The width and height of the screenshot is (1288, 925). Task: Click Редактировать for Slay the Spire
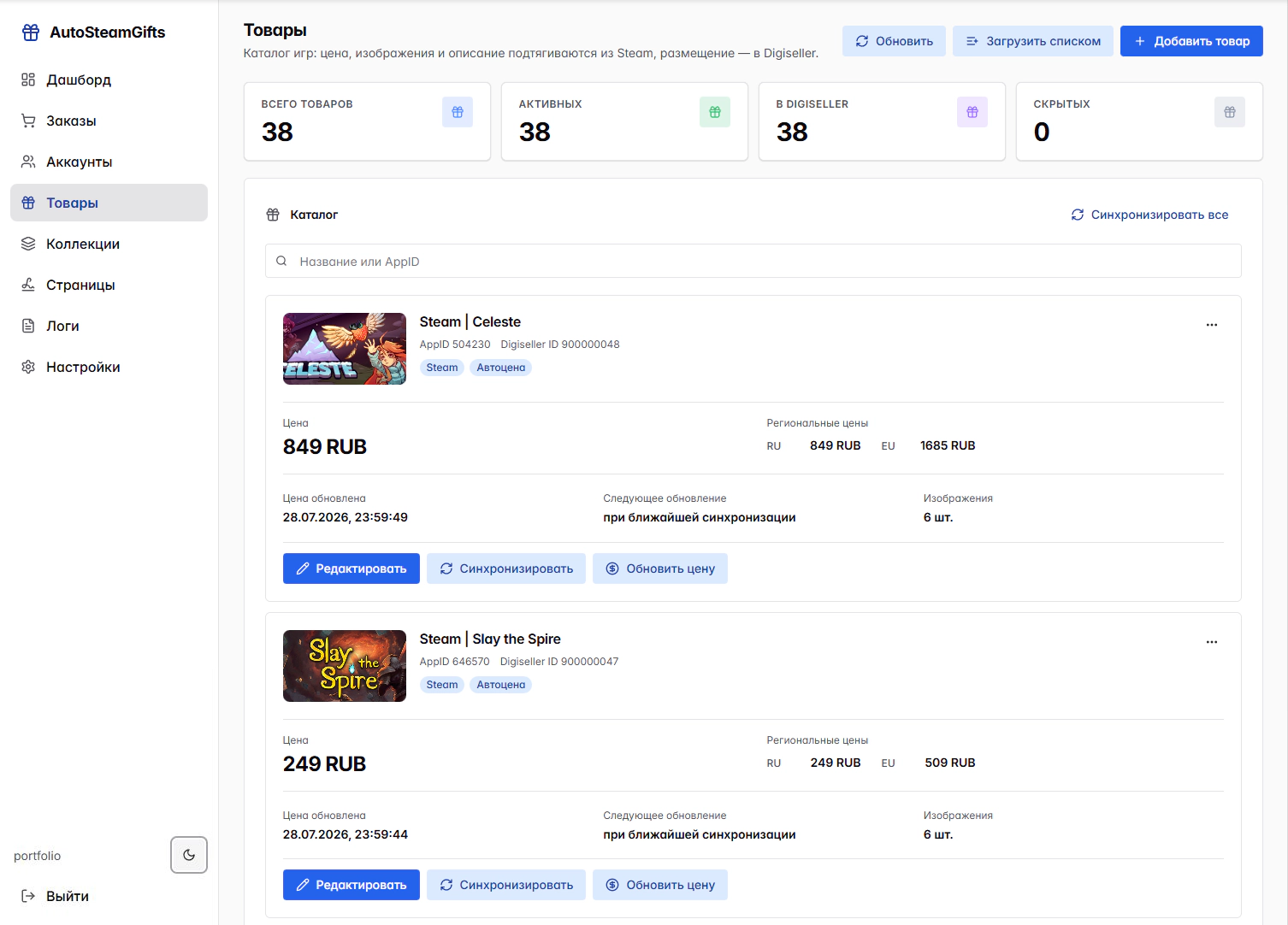tap(352, 885)
